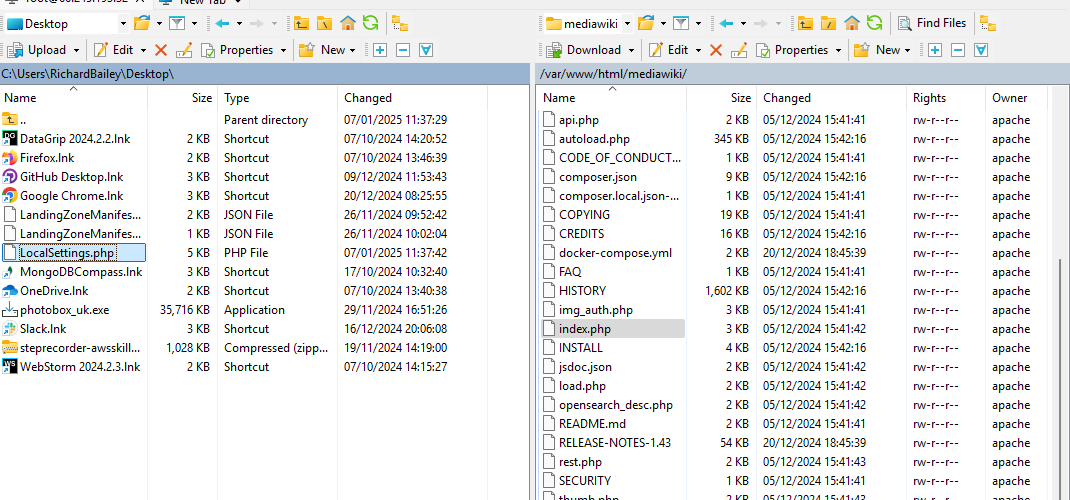
Task: Click the Download button
Action: click(x=585, y=50)
